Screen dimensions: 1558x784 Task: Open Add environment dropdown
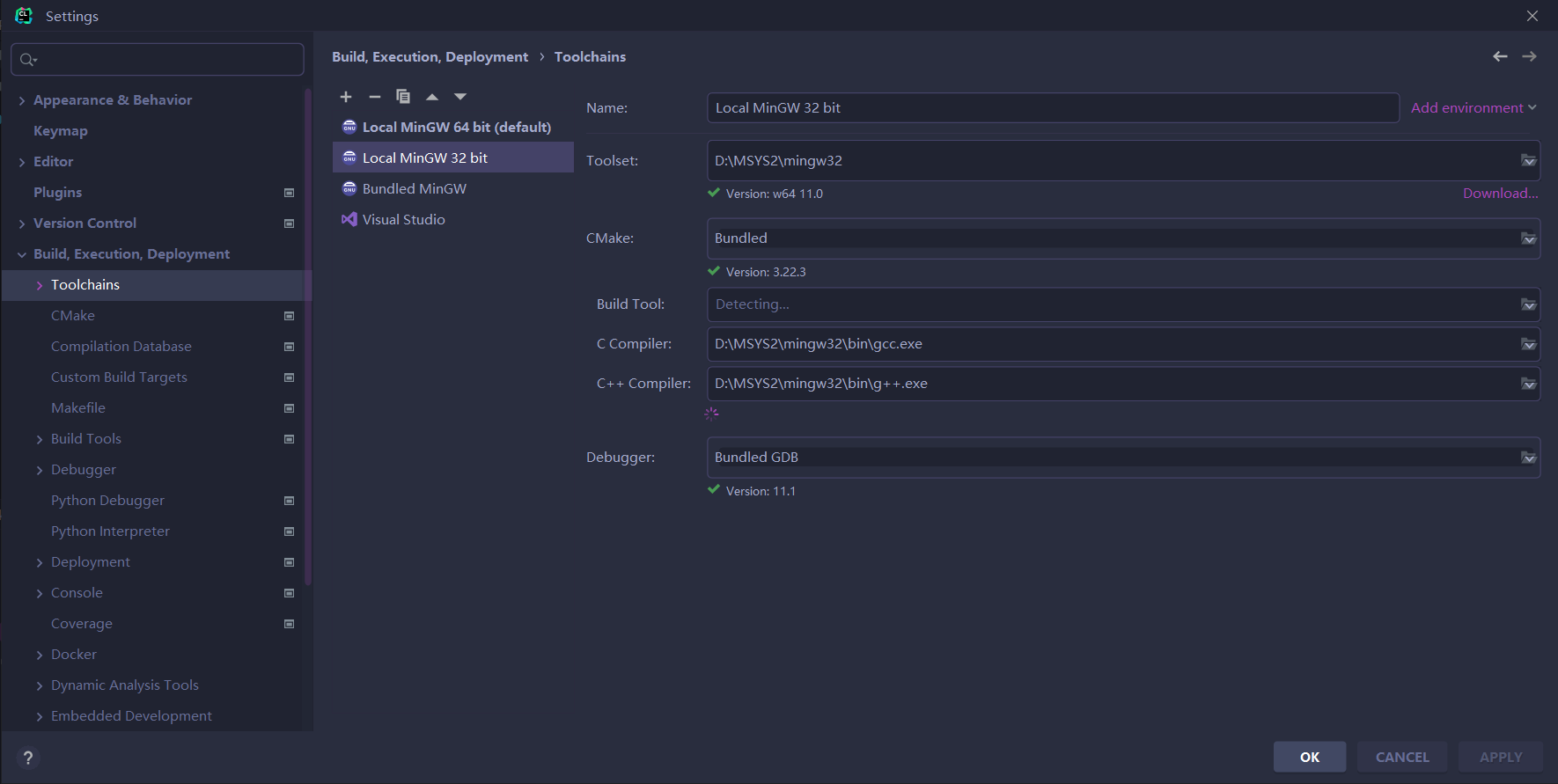[x=1473, y=108]
